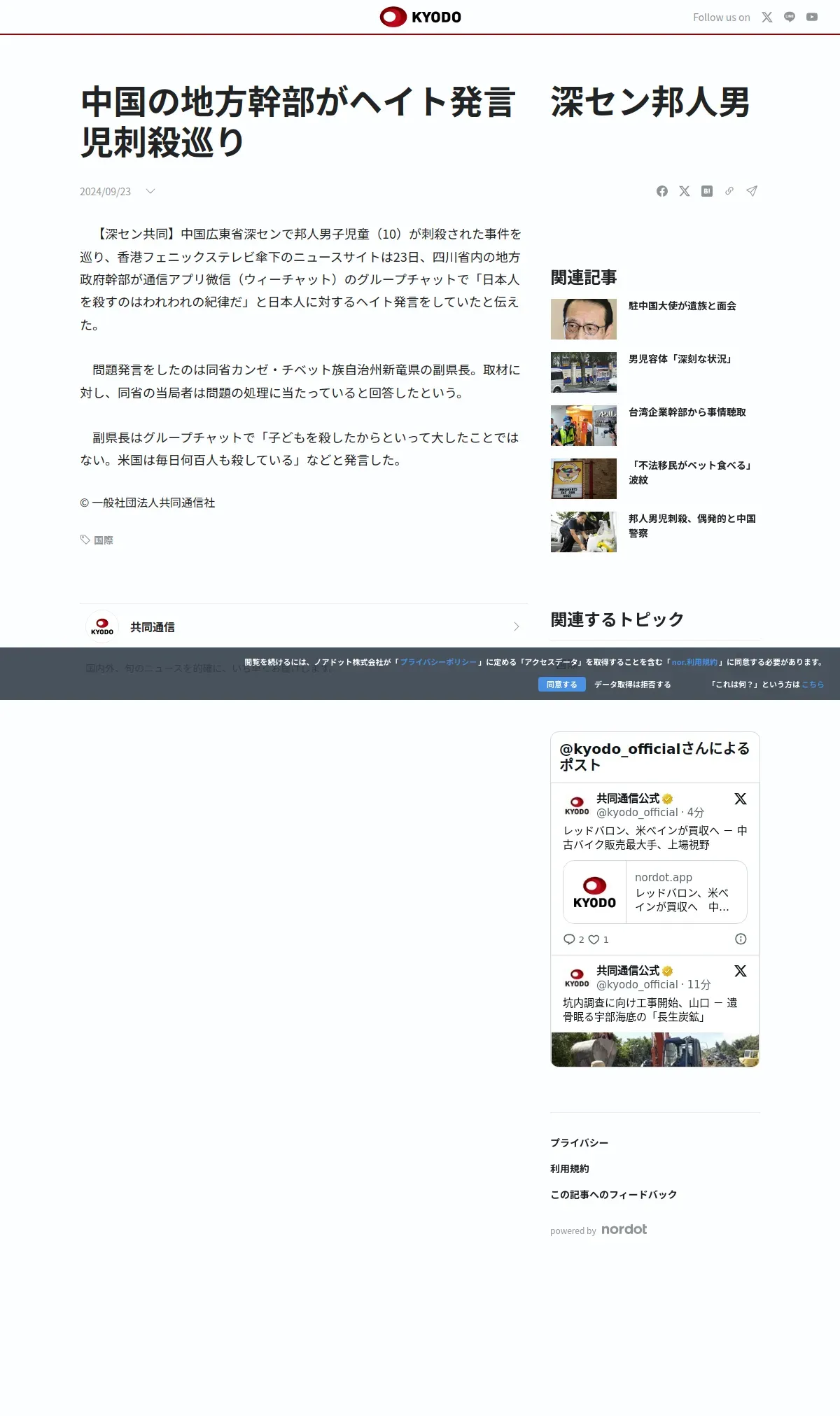Image resolution: width=840 pixels, height=1416 pixels.
Task: Copy the article link
Action: 729,191
